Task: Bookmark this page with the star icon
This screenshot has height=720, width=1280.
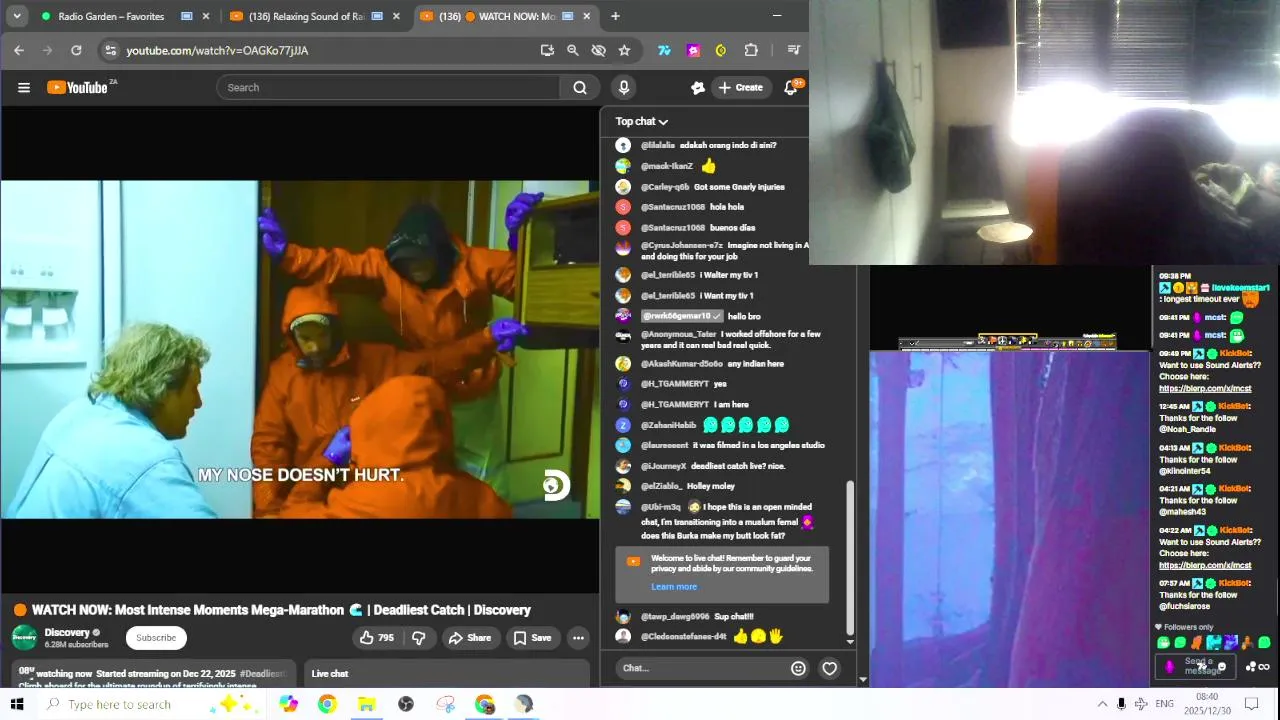Action: point(624,50)
